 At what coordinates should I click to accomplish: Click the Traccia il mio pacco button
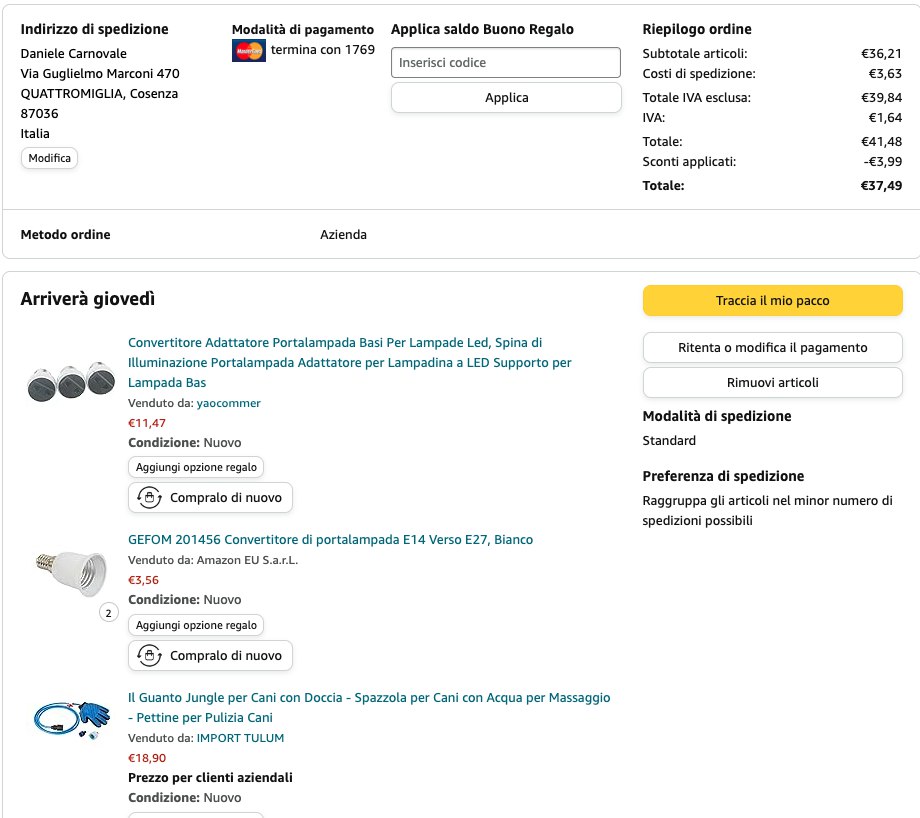(772, 301)
